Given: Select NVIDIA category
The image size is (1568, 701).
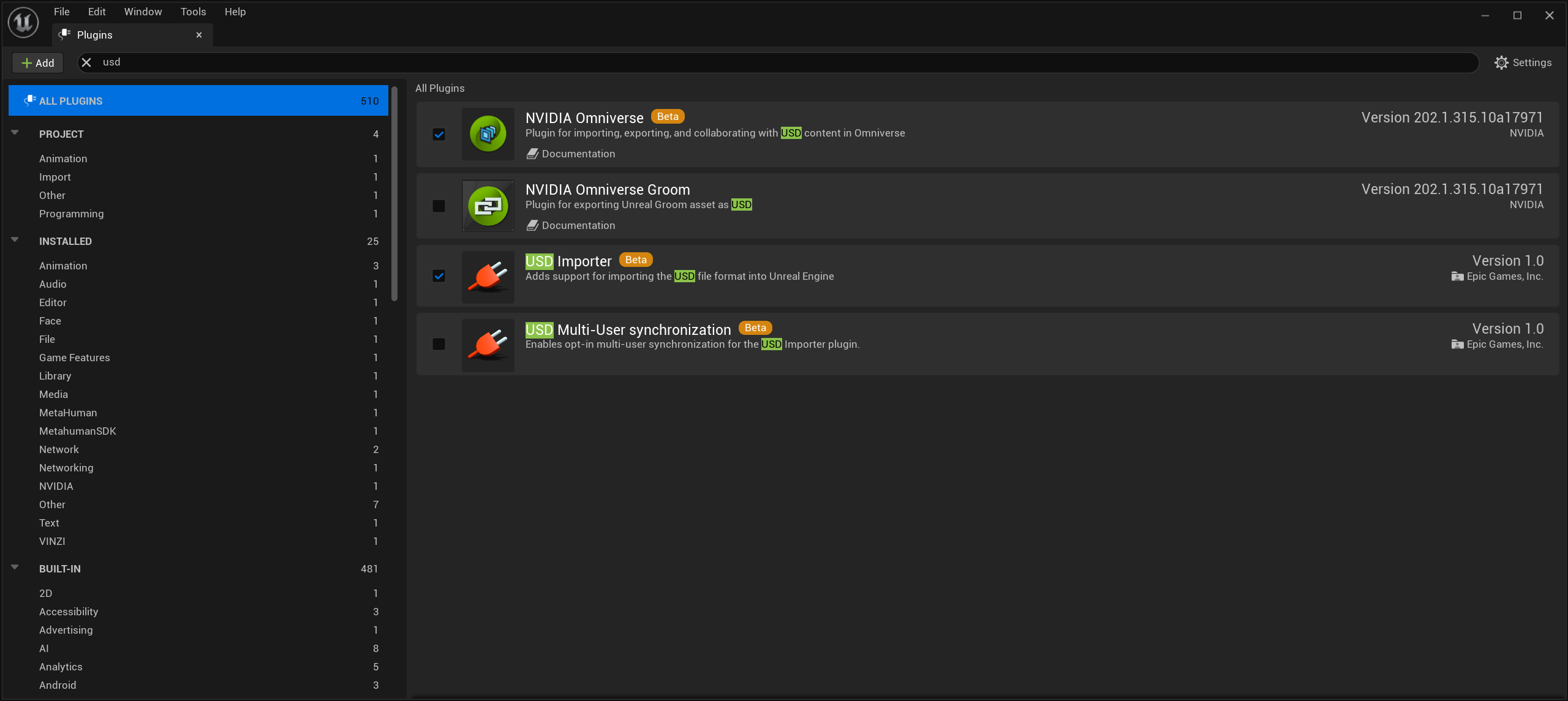Looking at the screenshot, I should coord(198,486).
